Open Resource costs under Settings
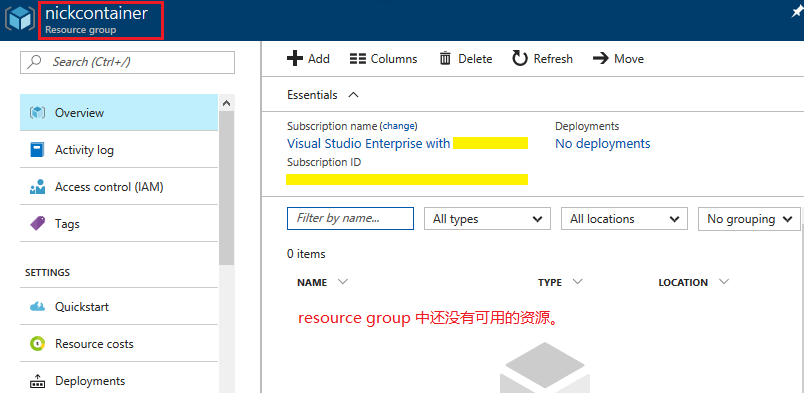This screenshot has height=393, width=804. tap(119, 344)
